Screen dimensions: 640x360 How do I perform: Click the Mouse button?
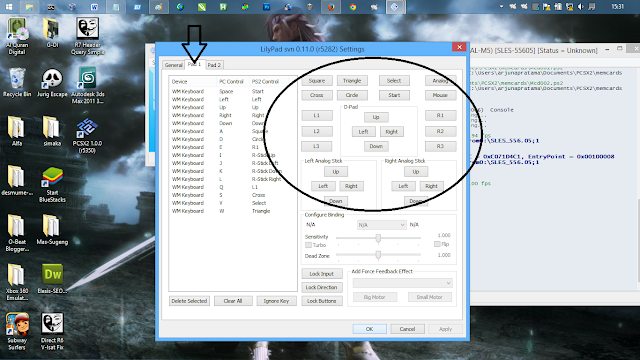click(x=440, y=95)
